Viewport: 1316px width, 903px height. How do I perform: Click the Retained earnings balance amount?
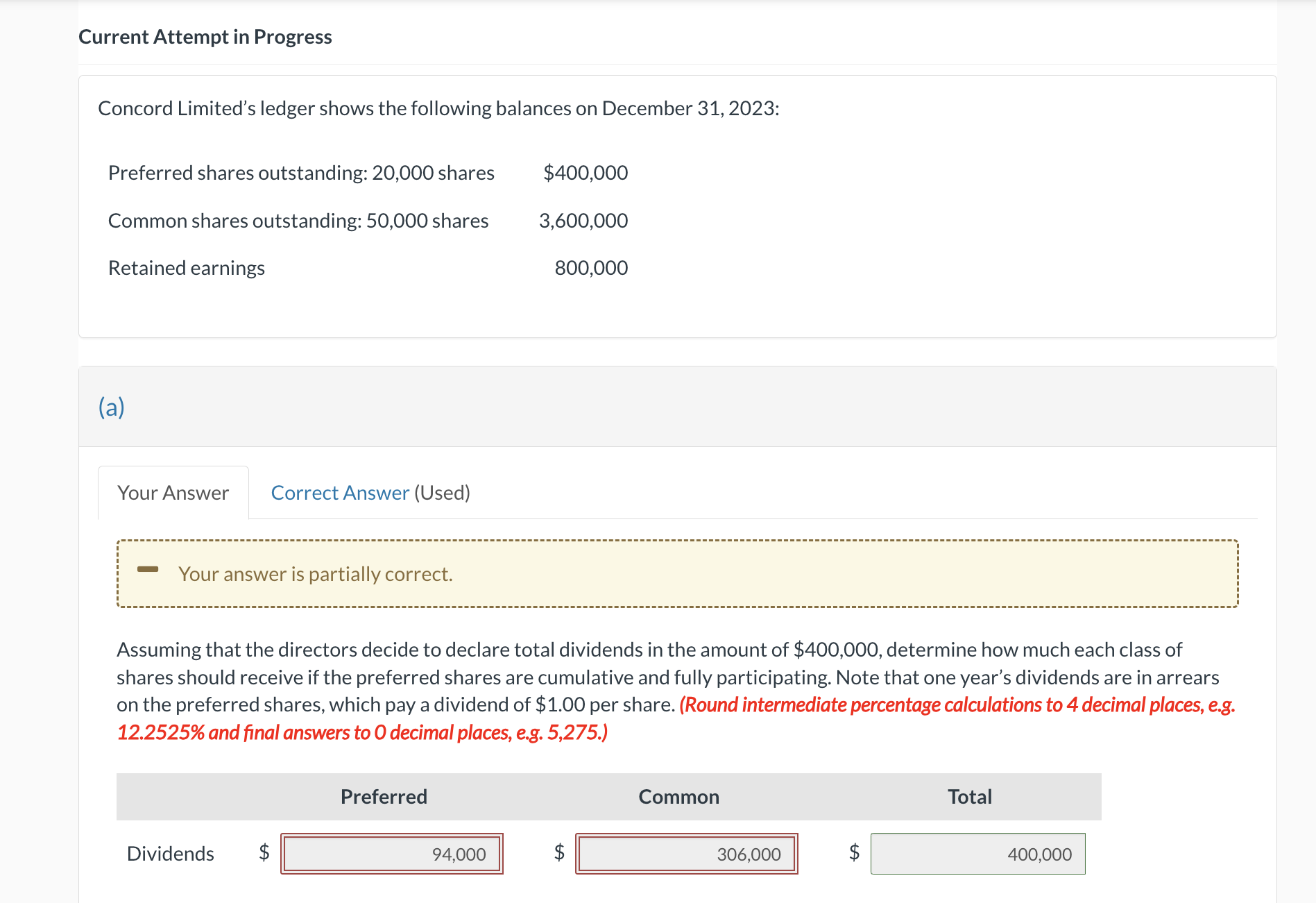click(591, 267)
